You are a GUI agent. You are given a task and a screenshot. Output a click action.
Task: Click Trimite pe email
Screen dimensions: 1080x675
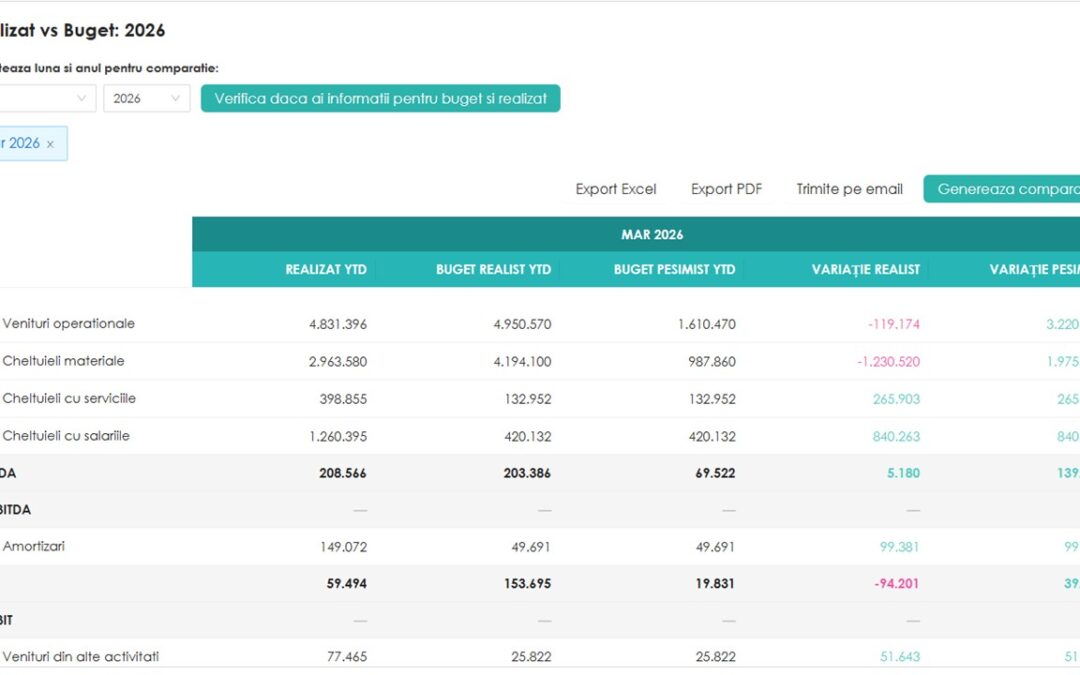coord(849,189)
